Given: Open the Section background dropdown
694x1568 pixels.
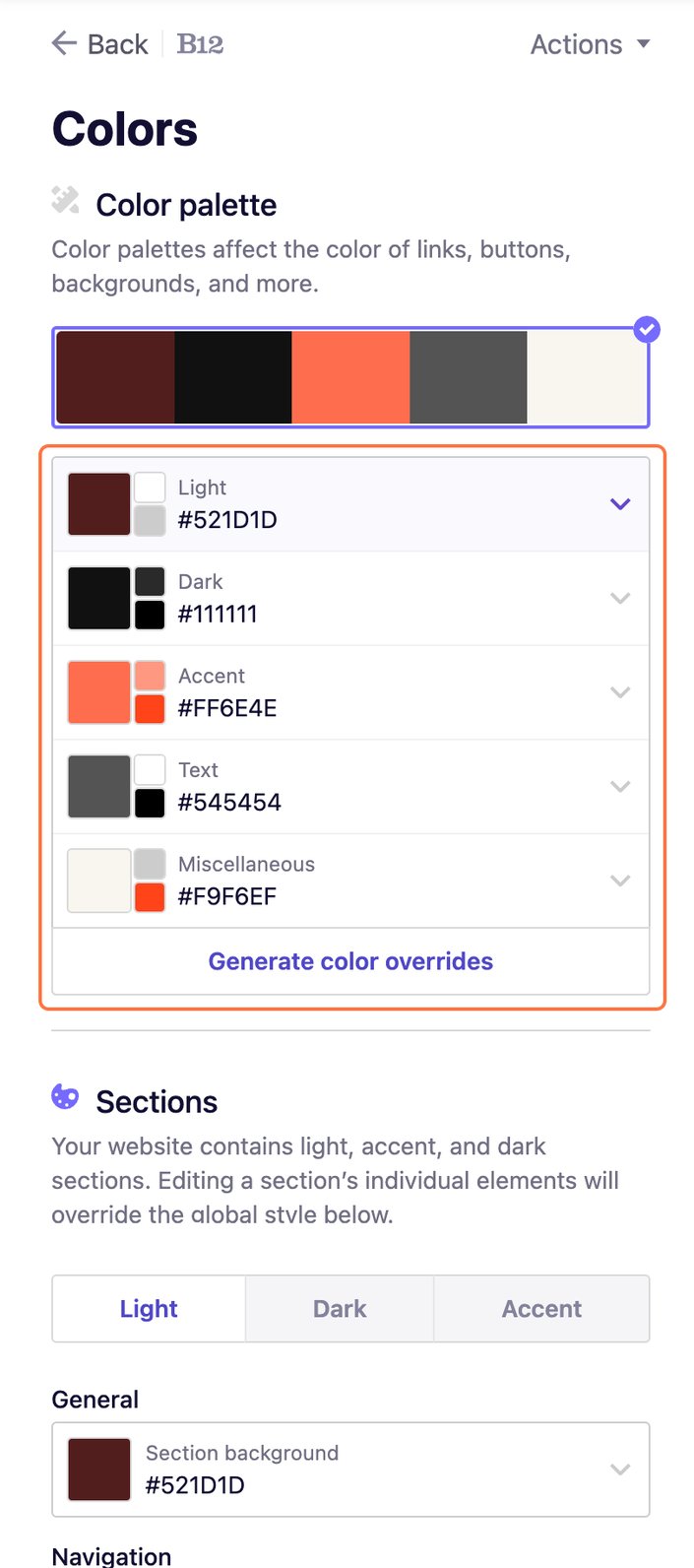Looking at the screenshot, I should point(620,1469).
